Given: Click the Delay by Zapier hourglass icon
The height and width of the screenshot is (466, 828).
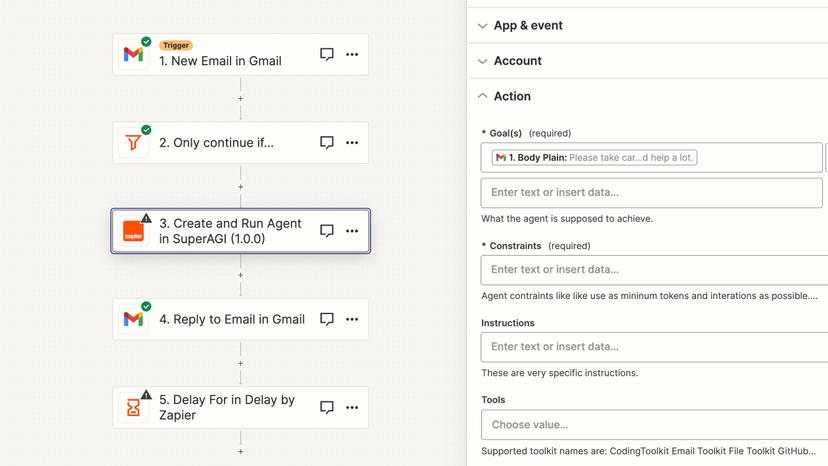Looking at the screenshot, I should click(133, 407).
